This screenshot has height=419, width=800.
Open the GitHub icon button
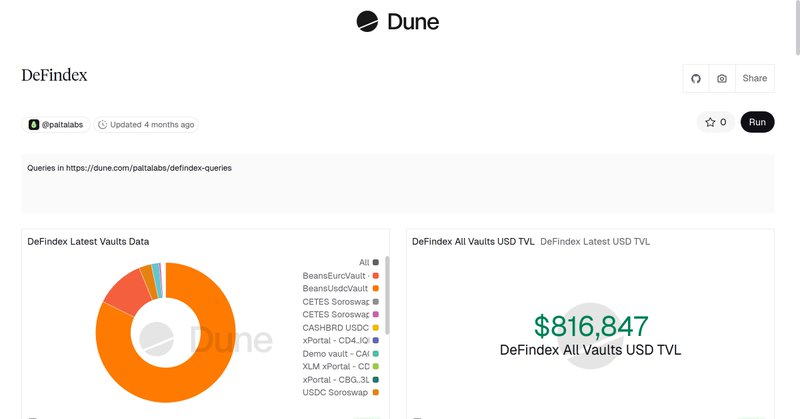(x=696, y=79)
